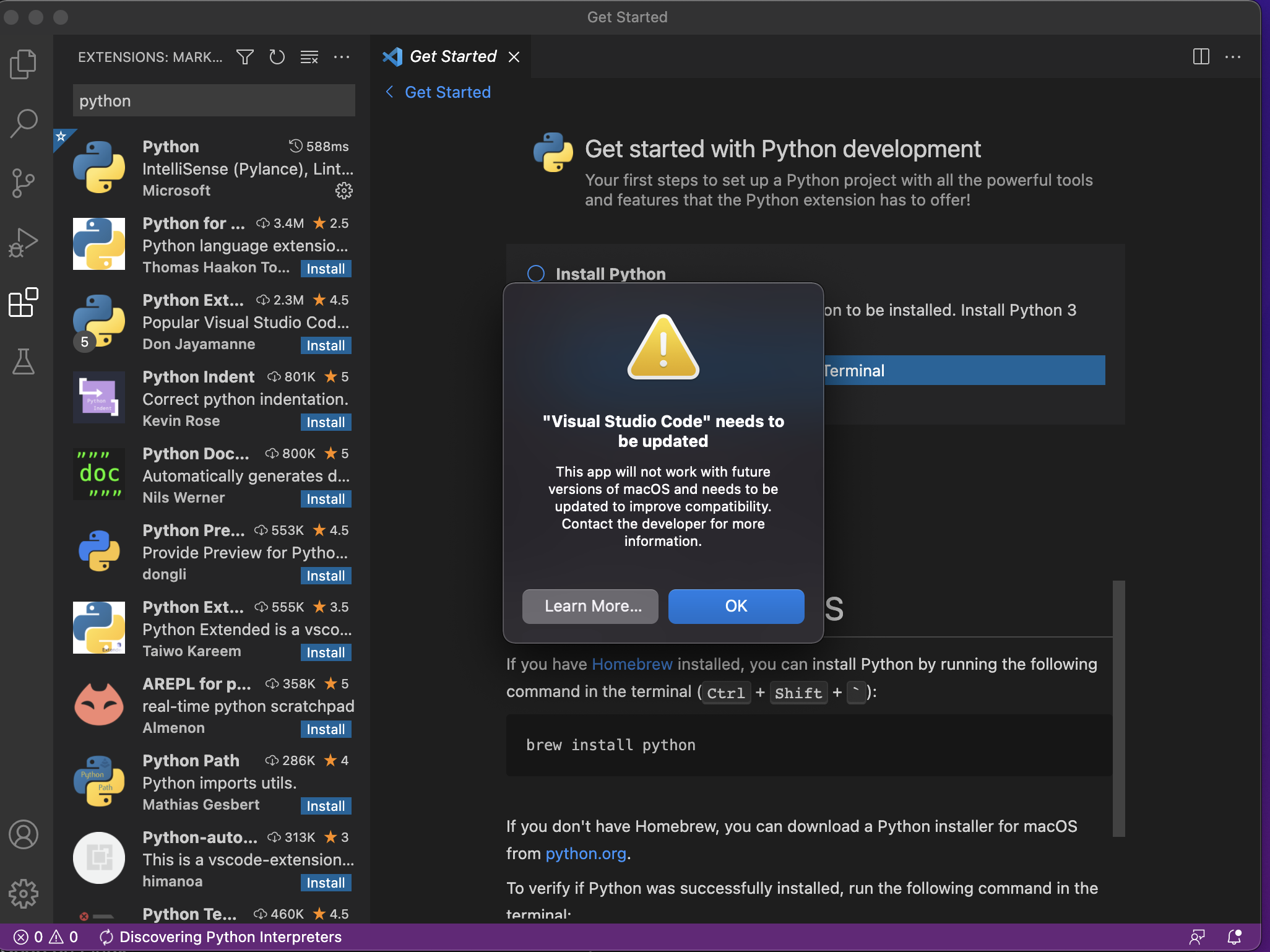Screen dimensions: 1270x952
Task: Install Python Docstring Generator by Nils Werner
Action: (326, 499)
